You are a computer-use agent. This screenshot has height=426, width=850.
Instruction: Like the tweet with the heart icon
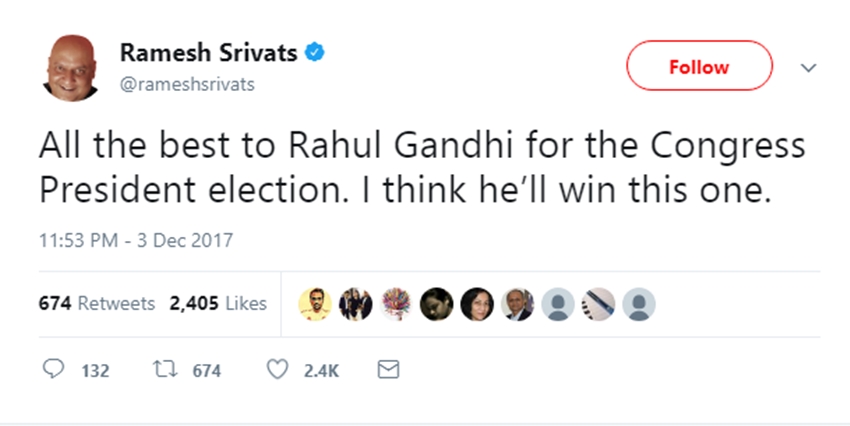pos(277,371)
